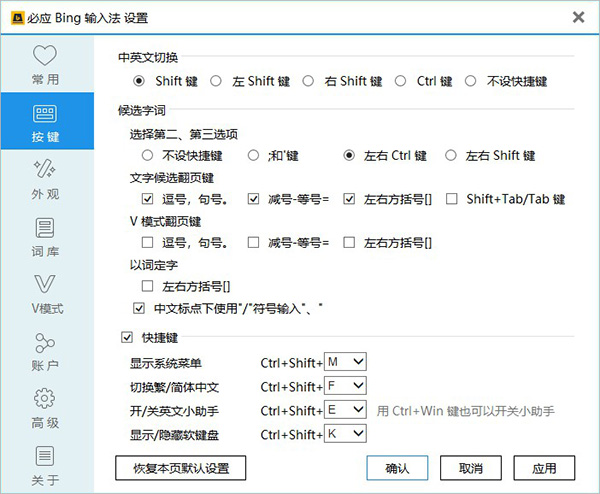The height and width of the screenshot is (494, 600).
Task: Enable 左右方括号[] under V 模式翻页键
Action: 349,243
